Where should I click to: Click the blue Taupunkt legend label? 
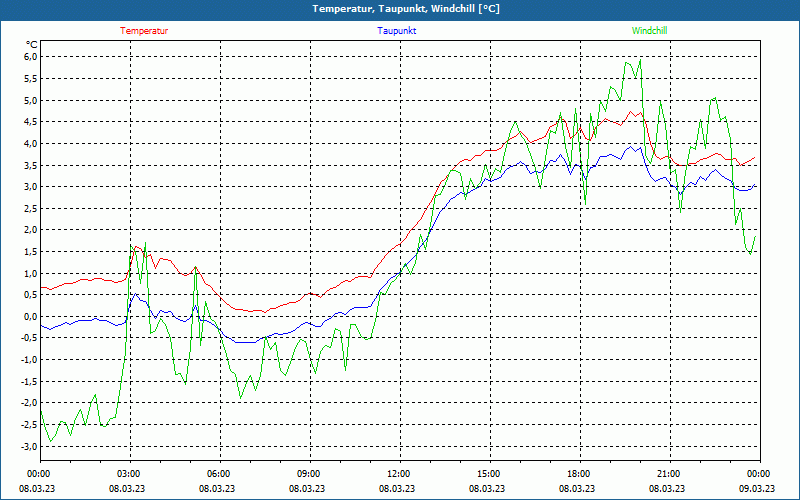[x=396, y=31]
